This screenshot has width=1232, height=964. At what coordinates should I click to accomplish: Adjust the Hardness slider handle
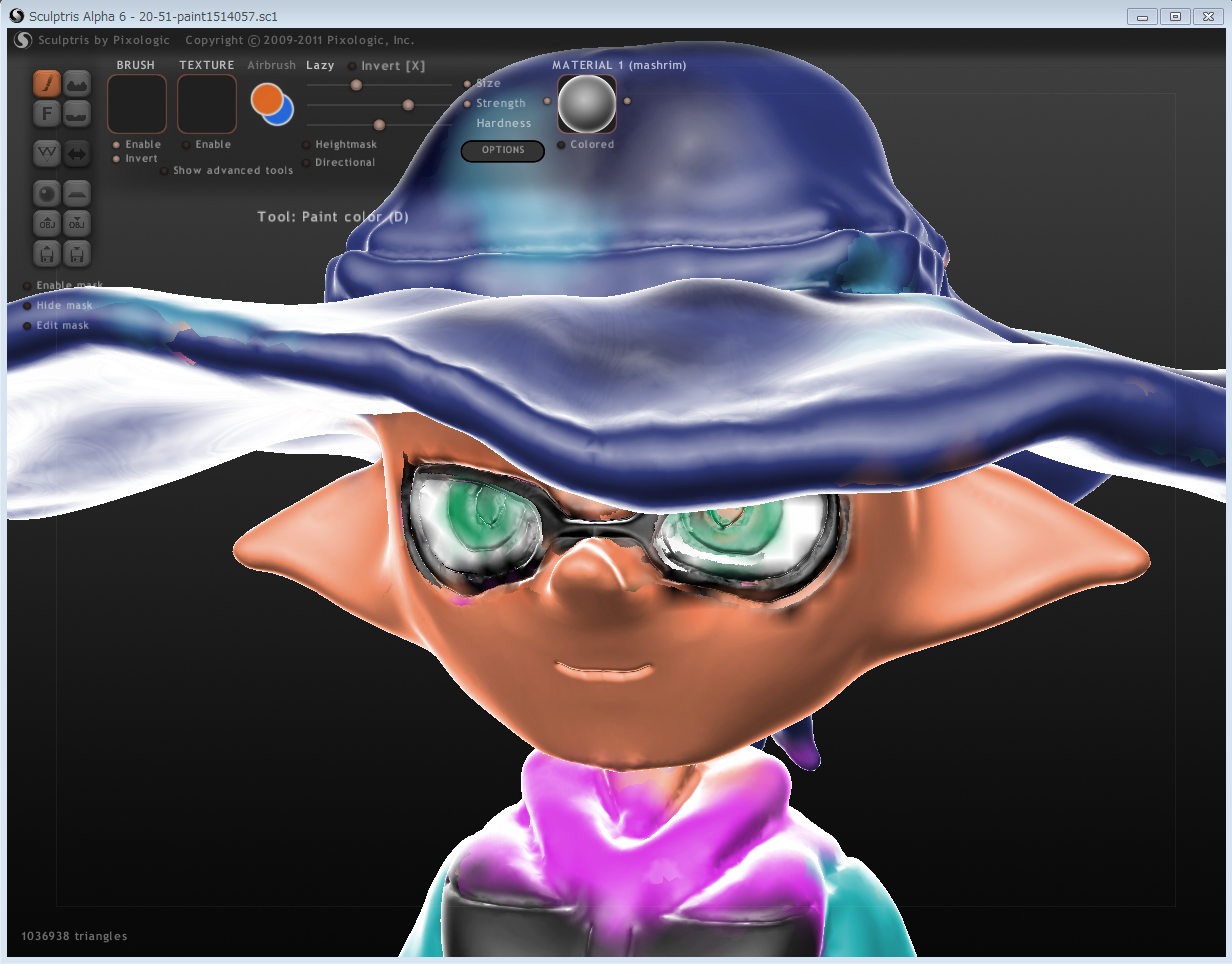coord(379,125)
